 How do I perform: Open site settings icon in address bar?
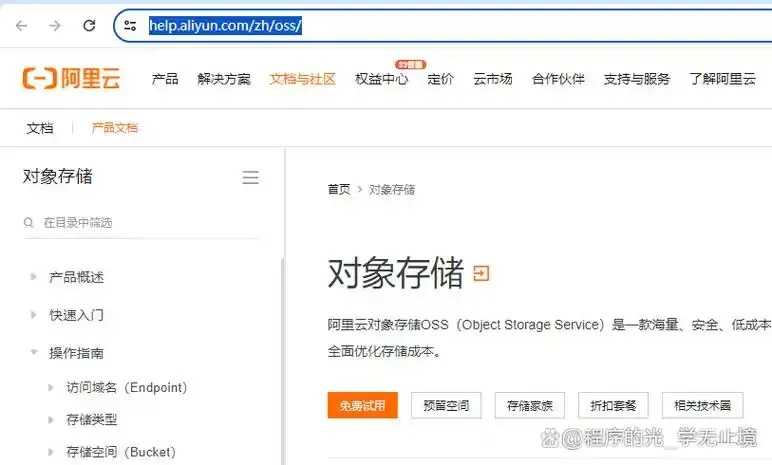[130, 26]
